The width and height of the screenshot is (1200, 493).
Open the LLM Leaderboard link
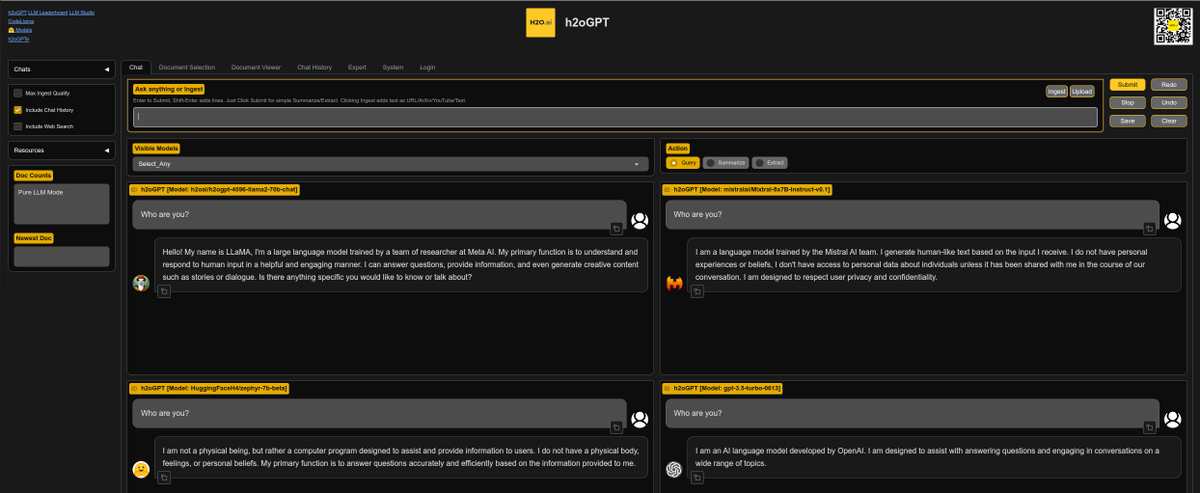click(x=47, y=11)
